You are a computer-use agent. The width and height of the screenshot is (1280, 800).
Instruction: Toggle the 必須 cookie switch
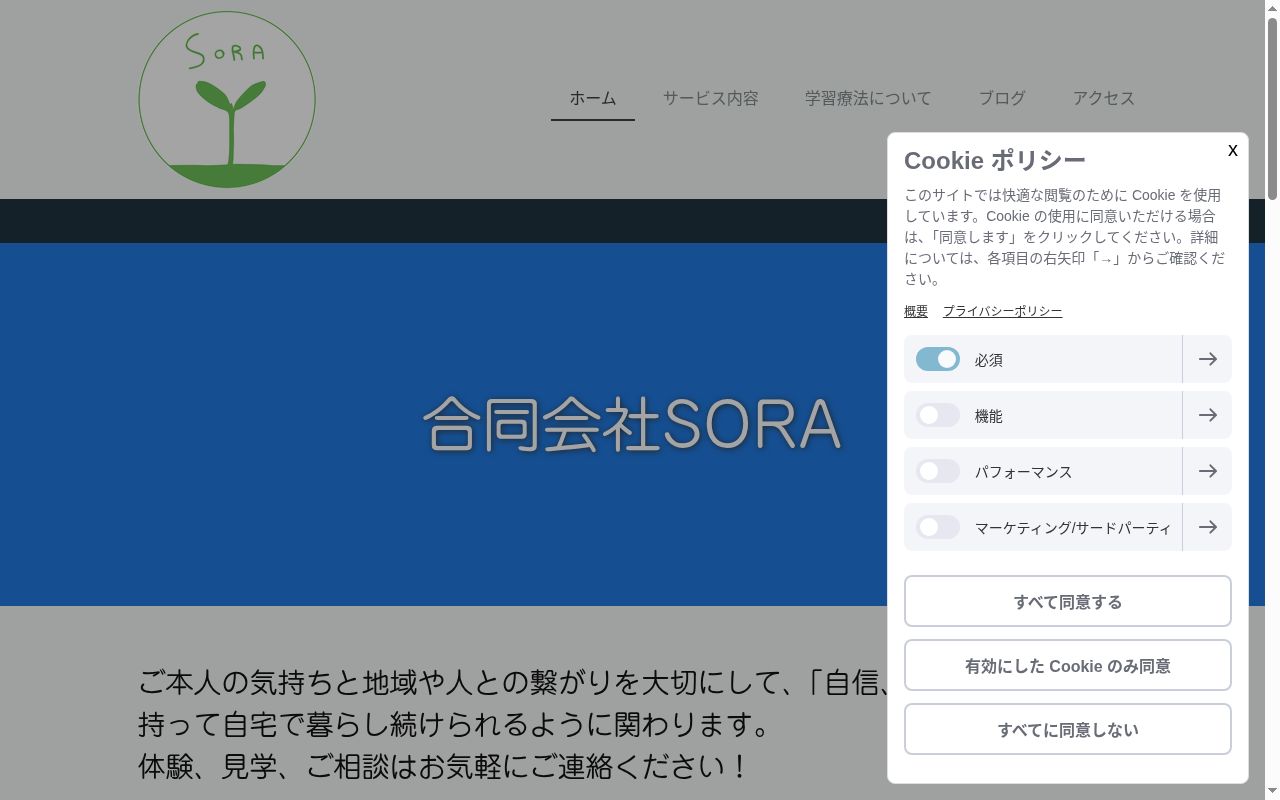(x=938, y=359)
